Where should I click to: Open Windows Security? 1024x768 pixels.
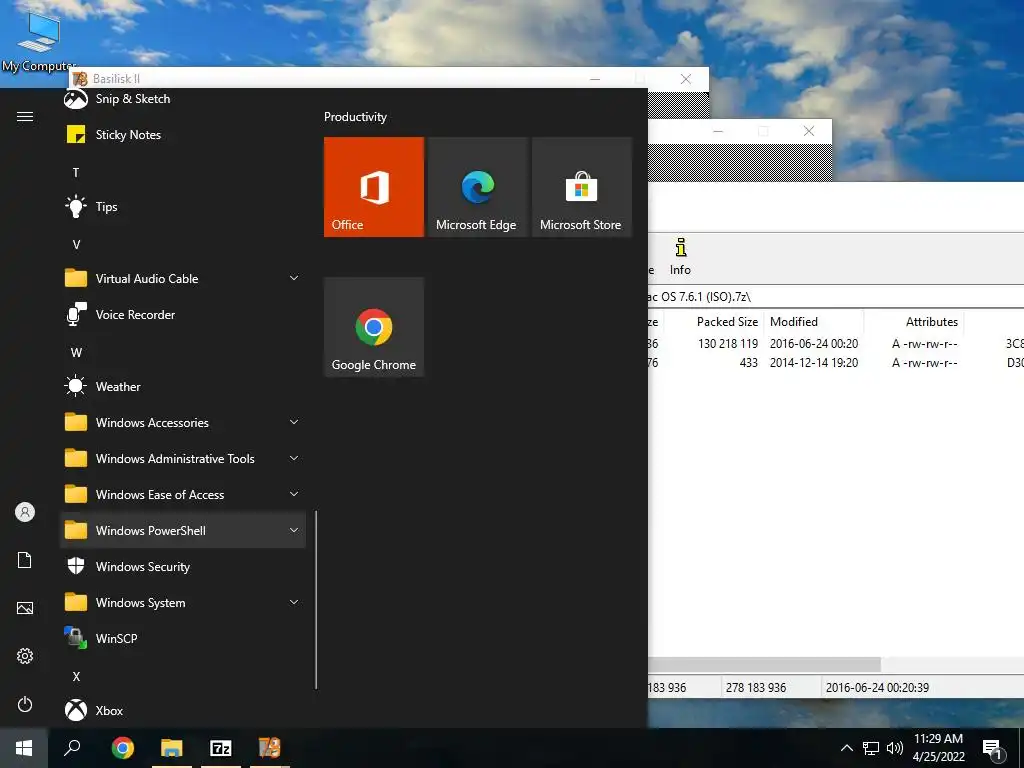click(183, 566)
